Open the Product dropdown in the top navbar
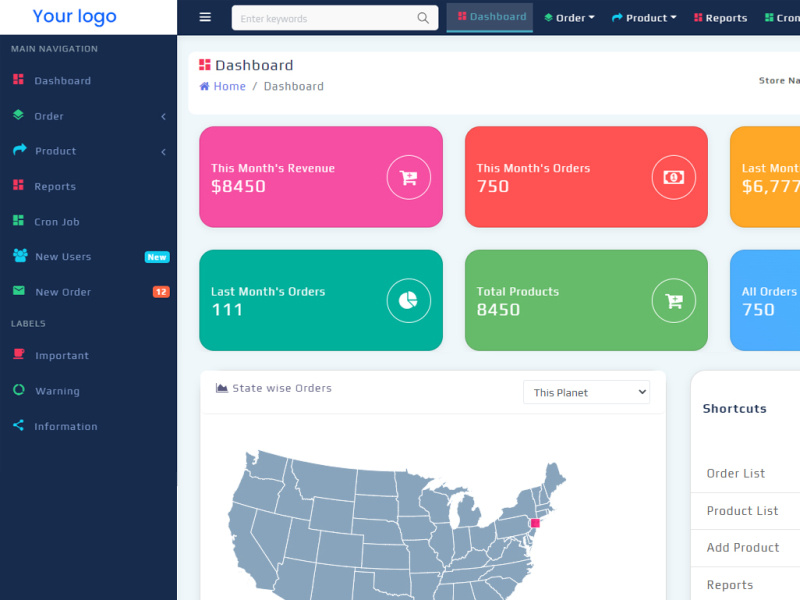Screen dimensions: 800x600 (644, 17)
